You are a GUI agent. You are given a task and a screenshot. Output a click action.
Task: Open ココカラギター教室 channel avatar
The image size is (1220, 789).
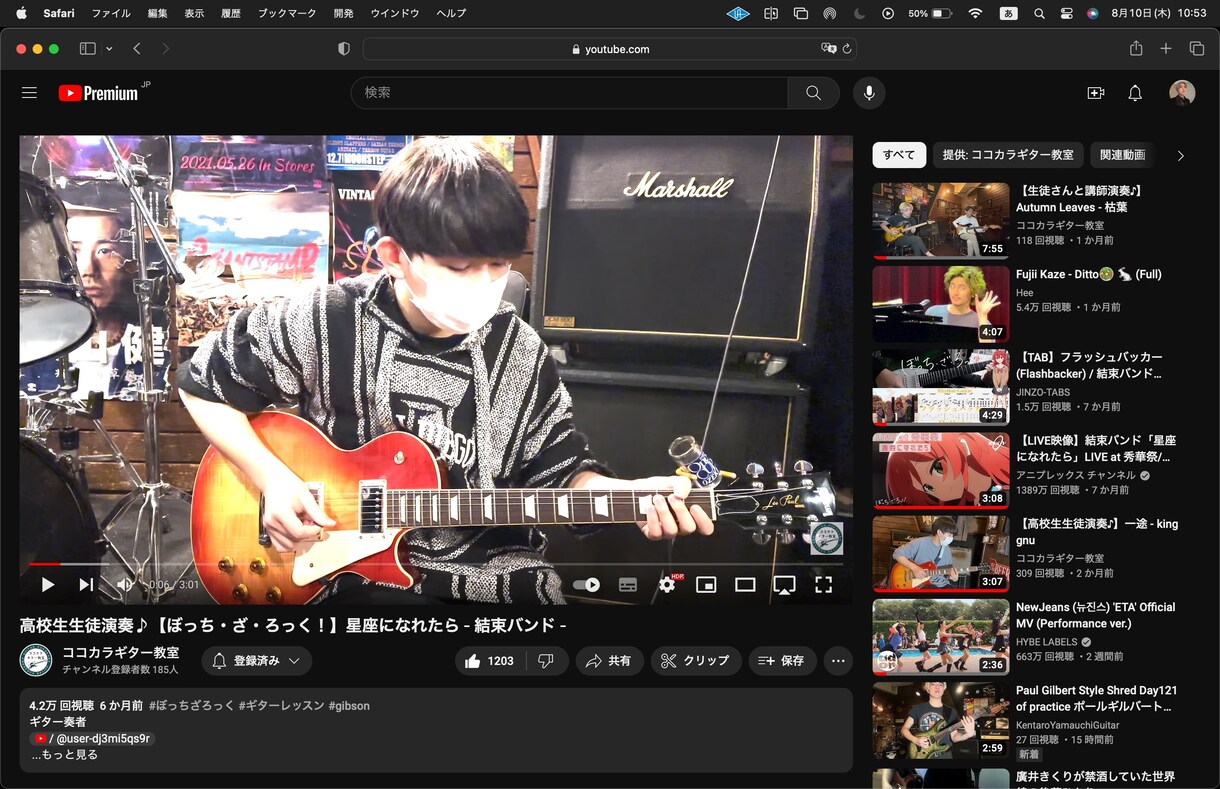point(36,660)
